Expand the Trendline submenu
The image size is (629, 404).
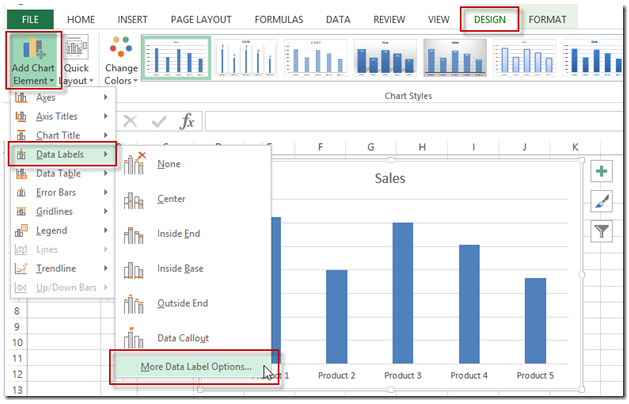(x=60, y=268)
